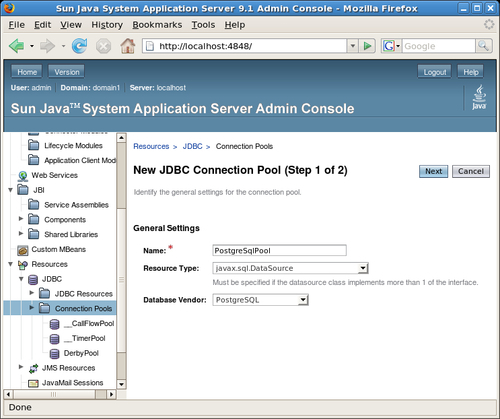Collapse the JDBC tree node
The width and height of the screenshot is (500, 419).
click(21, 279)
